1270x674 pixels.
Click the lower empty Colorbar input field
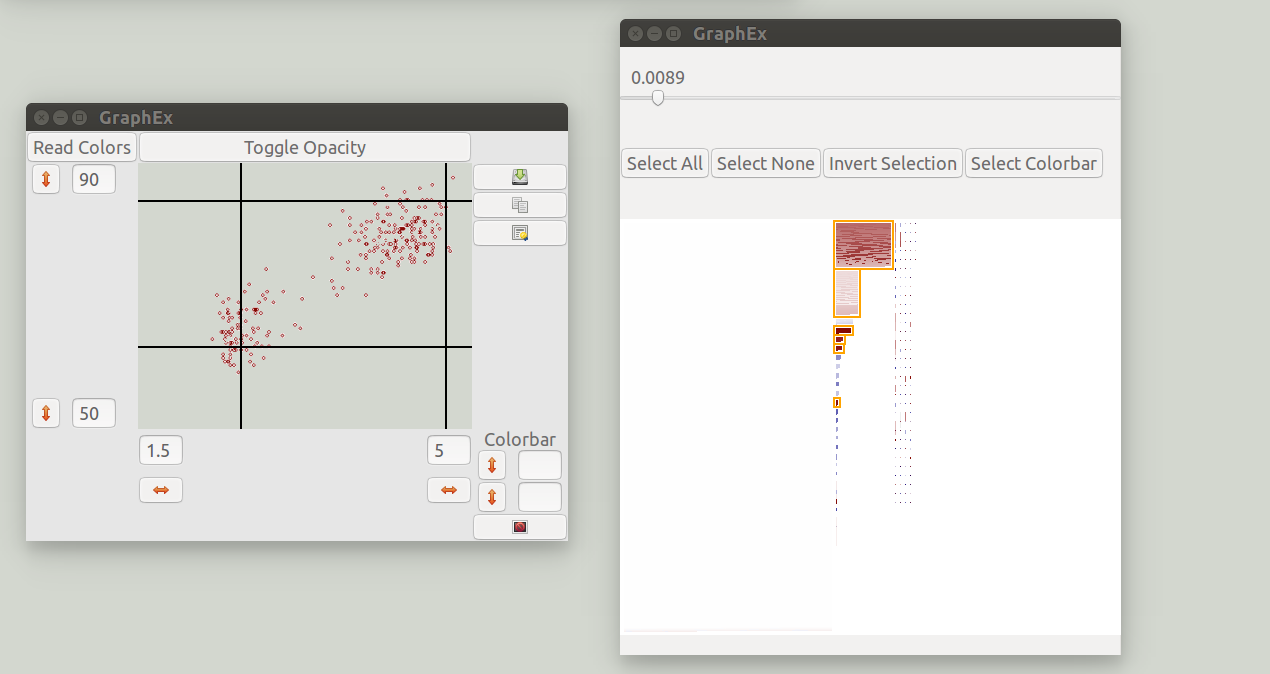click(540, 497)
